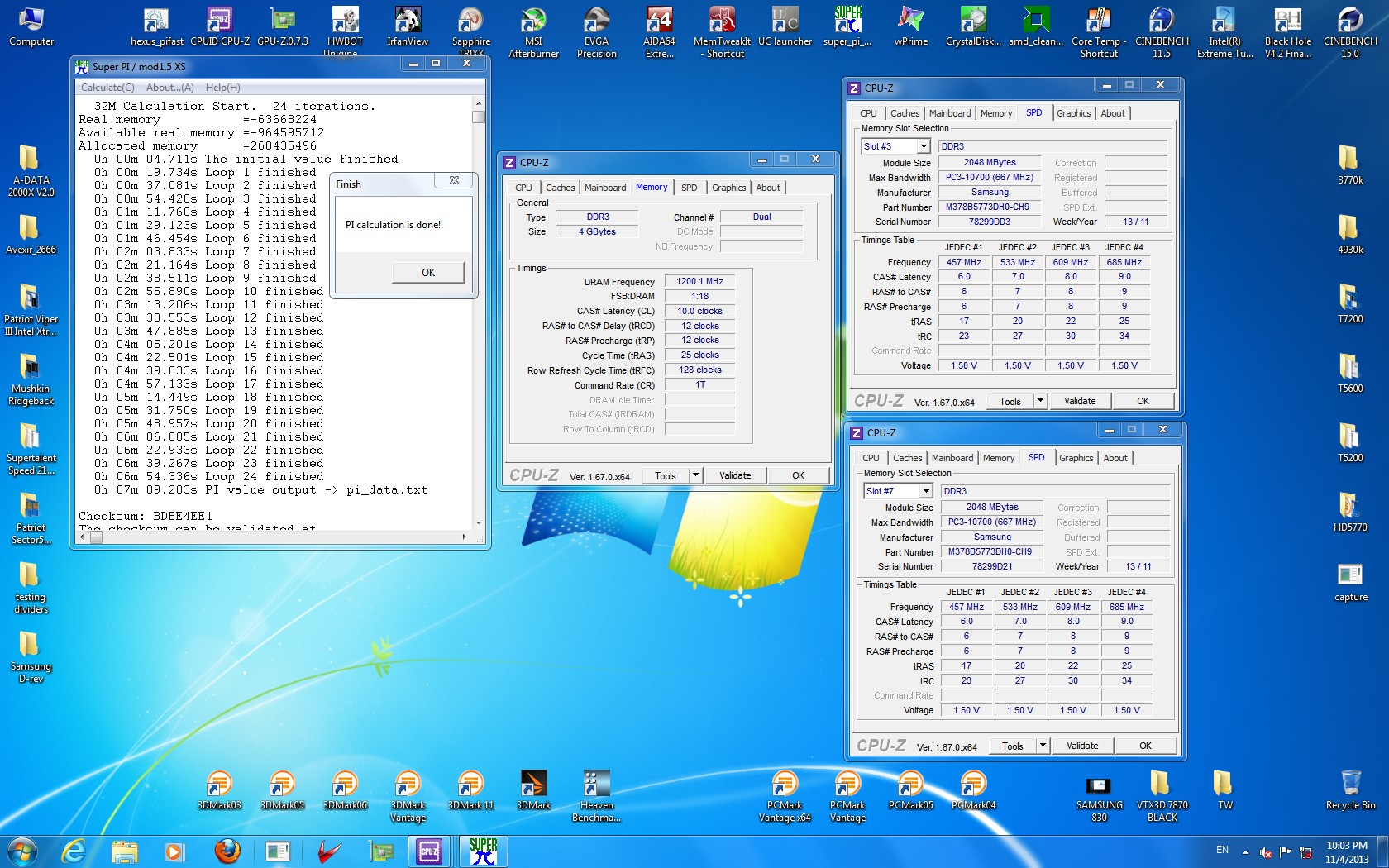The width and height of the screenshot is (1389, 868).
Task: Open the HWBOT Unigine desktop icon
Action: tap(345, 31)
